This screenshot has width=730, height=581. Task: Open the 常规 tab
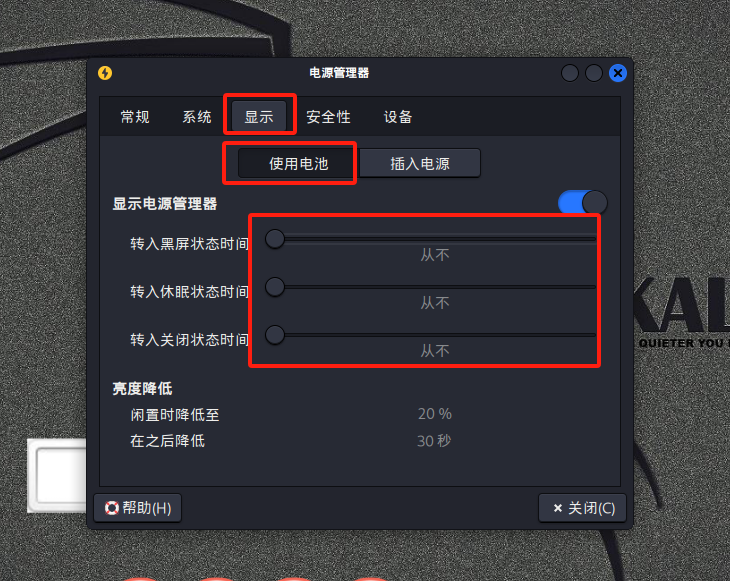135,117
